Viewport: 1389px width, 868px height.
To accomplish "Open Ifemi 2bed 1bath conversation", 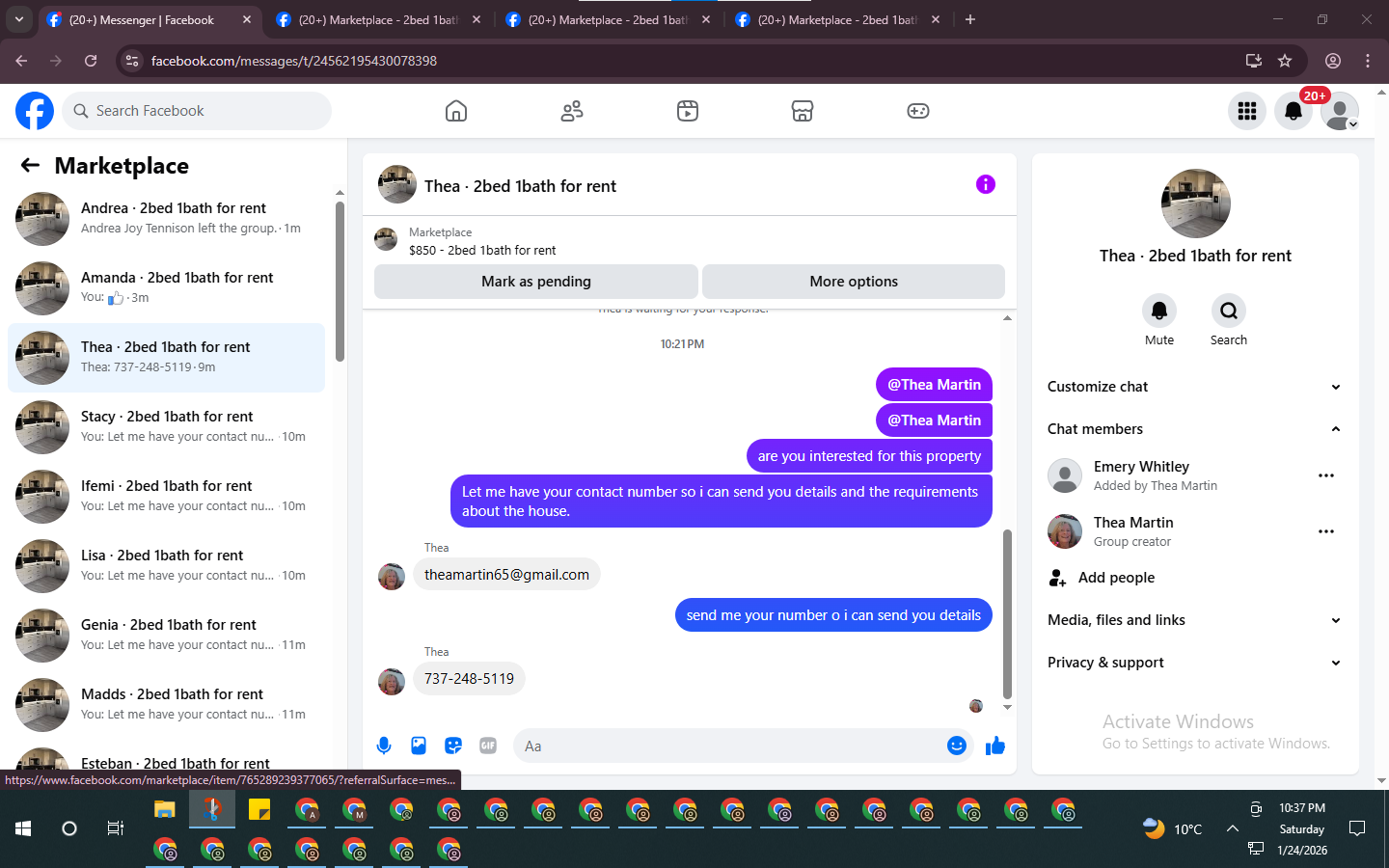I will click(x=166, y=497).
